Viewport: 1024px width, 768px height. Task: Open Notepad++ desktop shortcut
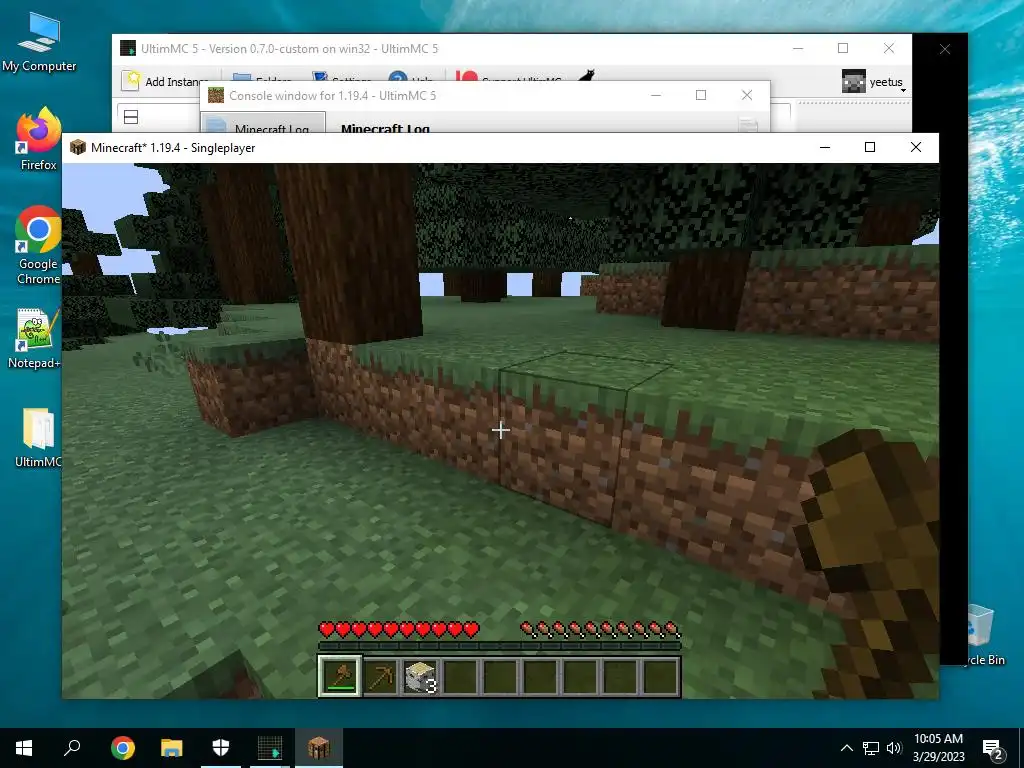coord(37,338)
